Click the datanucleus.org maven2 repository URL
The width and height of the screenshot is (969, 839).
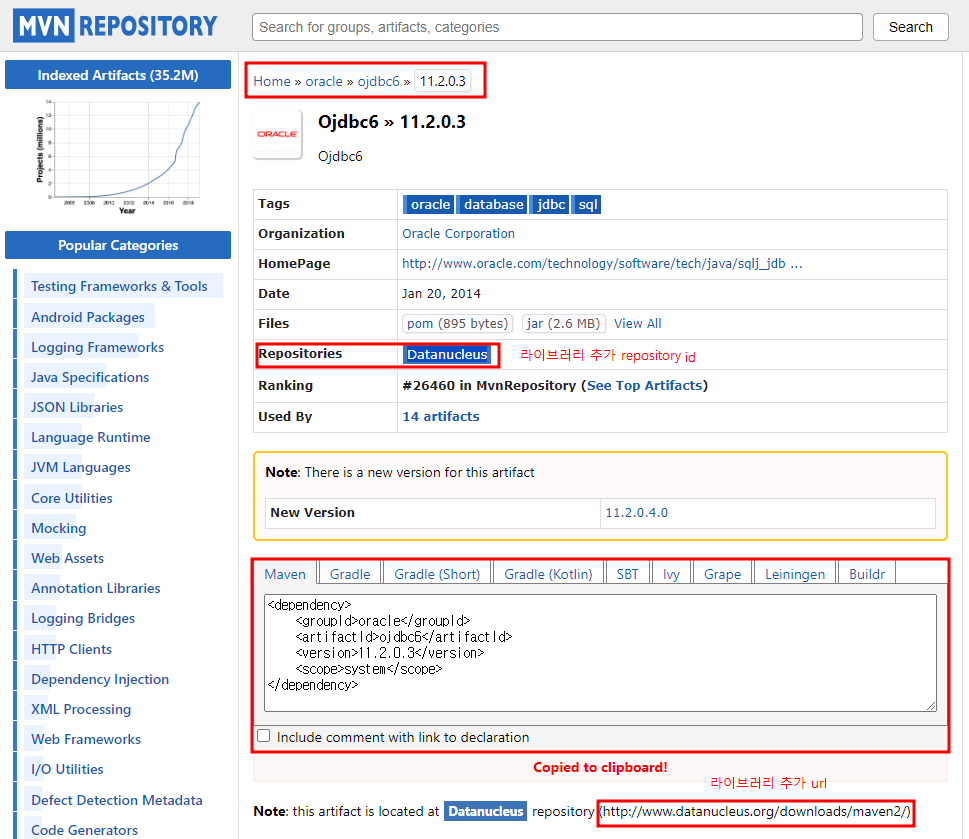point(756,812)
